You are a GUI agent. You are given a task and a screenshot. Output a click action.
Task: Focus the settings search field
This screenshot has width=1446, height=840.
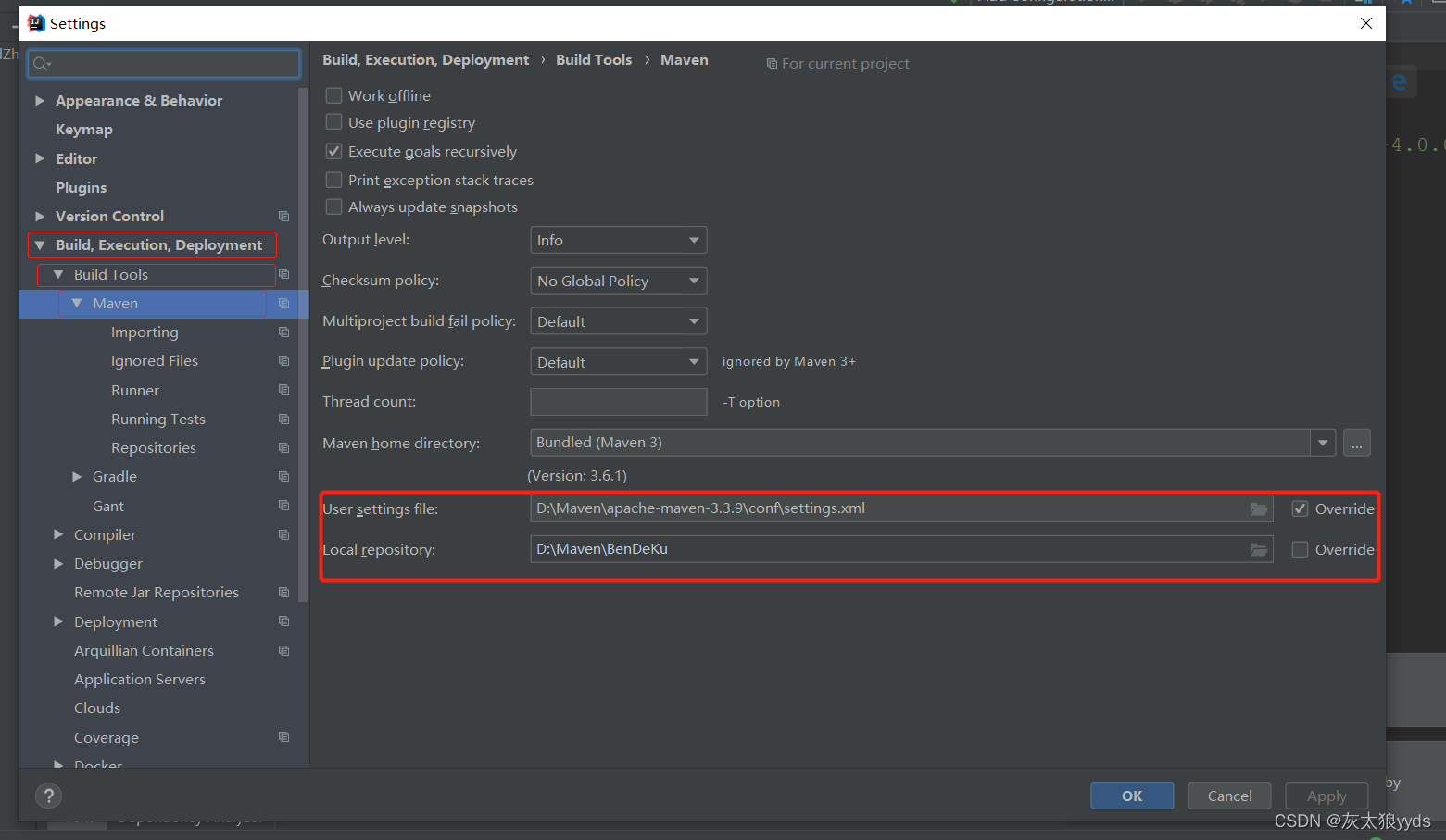point(164,64)
